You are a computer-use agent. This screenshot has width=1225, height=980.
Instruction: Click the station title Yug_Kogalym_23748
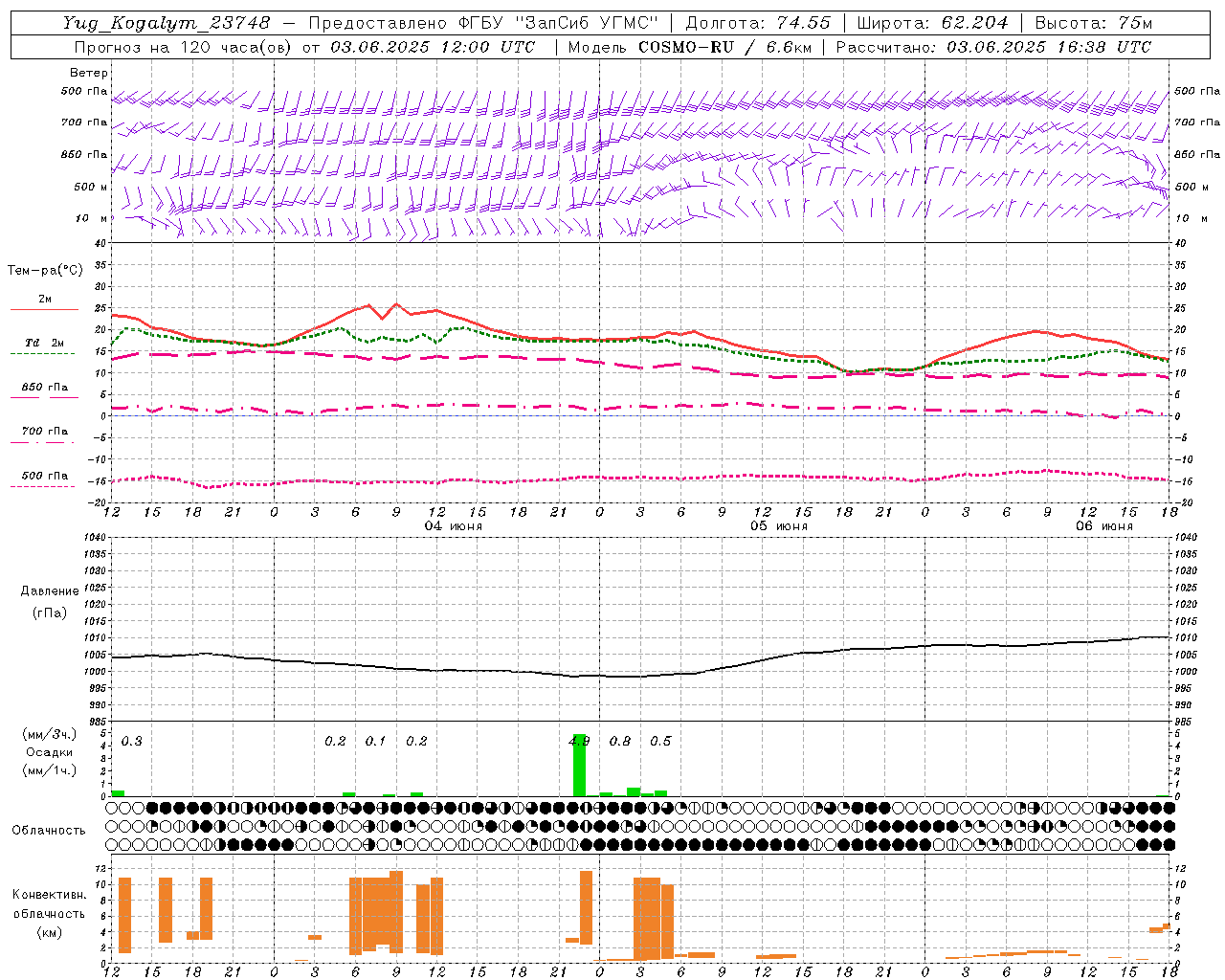click(x=167, y=23)
